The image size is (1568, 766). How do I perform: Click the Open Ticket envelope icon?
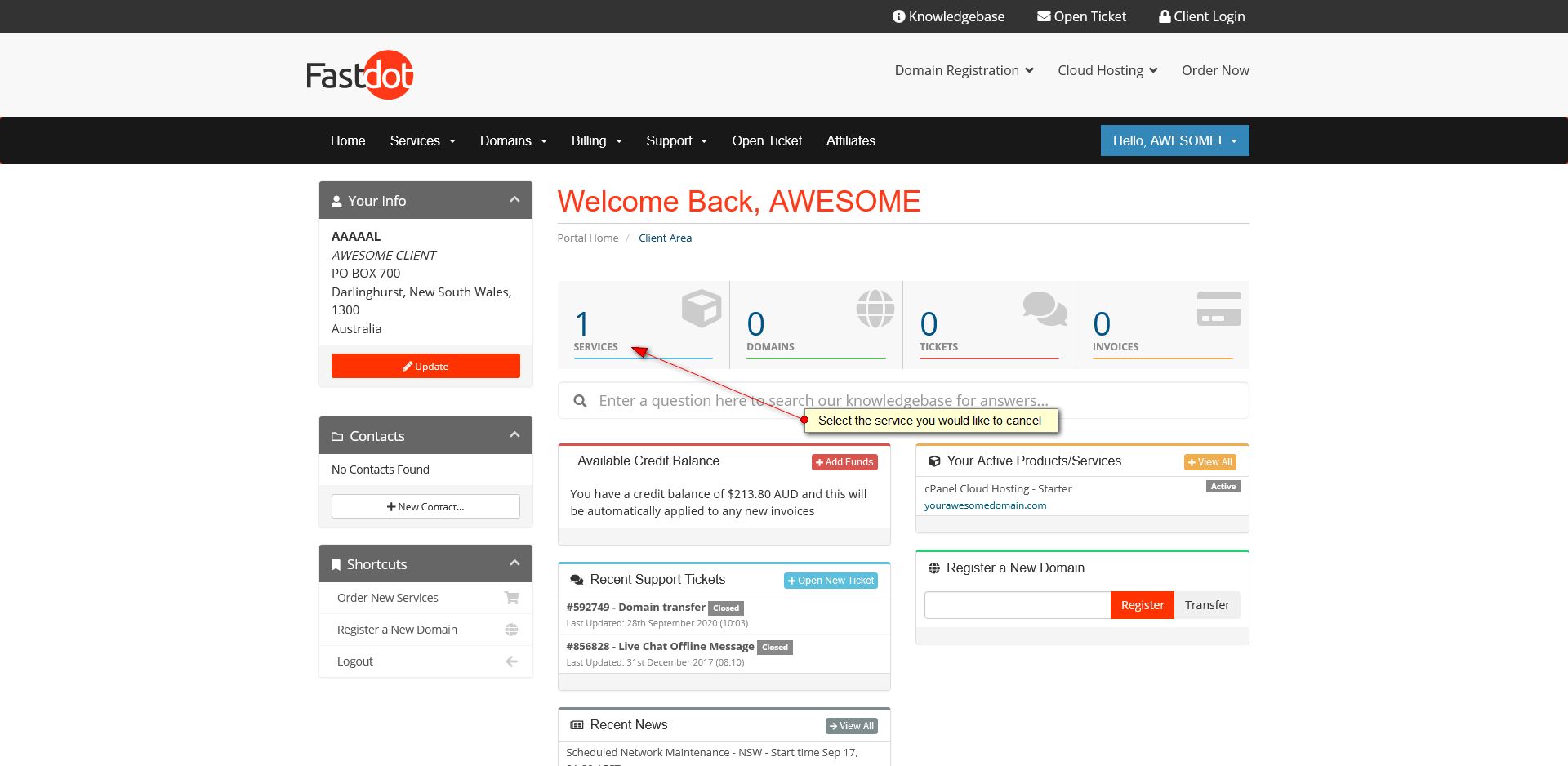coord(1044,16)
